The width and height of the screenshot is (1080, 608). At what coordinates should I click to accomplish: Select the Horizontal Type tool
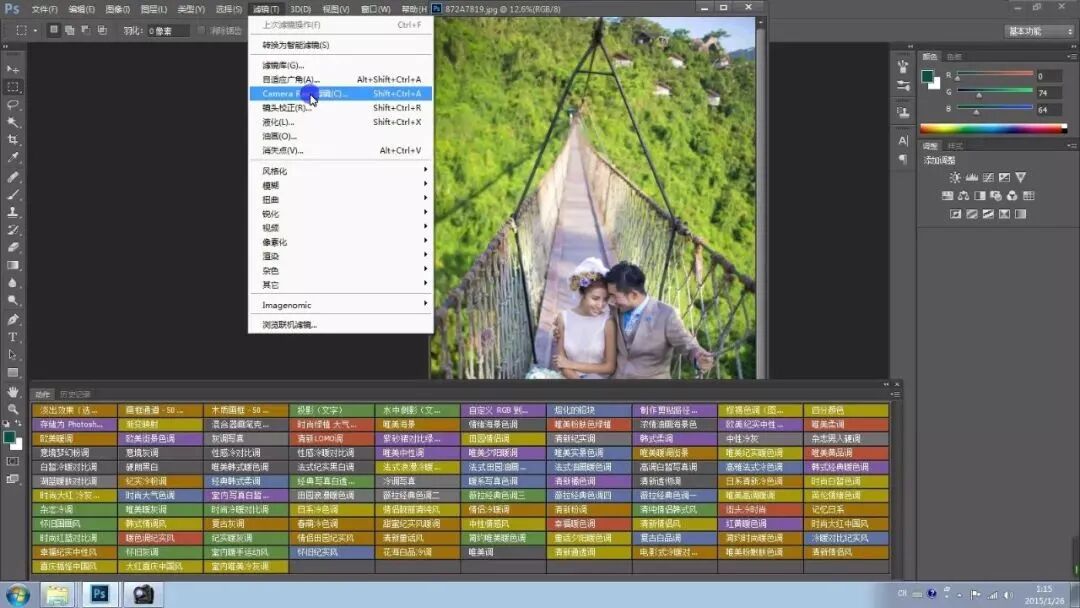(x=13, y=337)
